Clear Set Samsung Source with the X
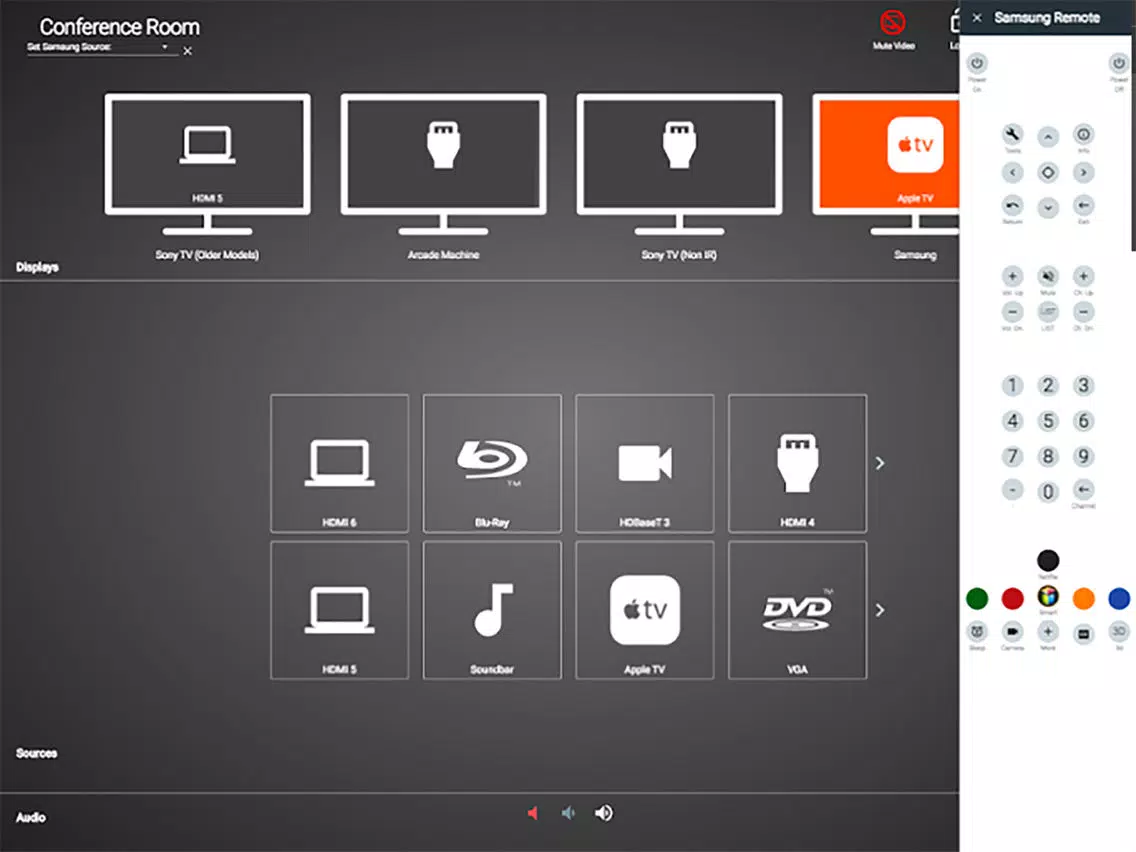Viewport: 1136px width, 852px height. pyautogui.click(x=188, y=51)
